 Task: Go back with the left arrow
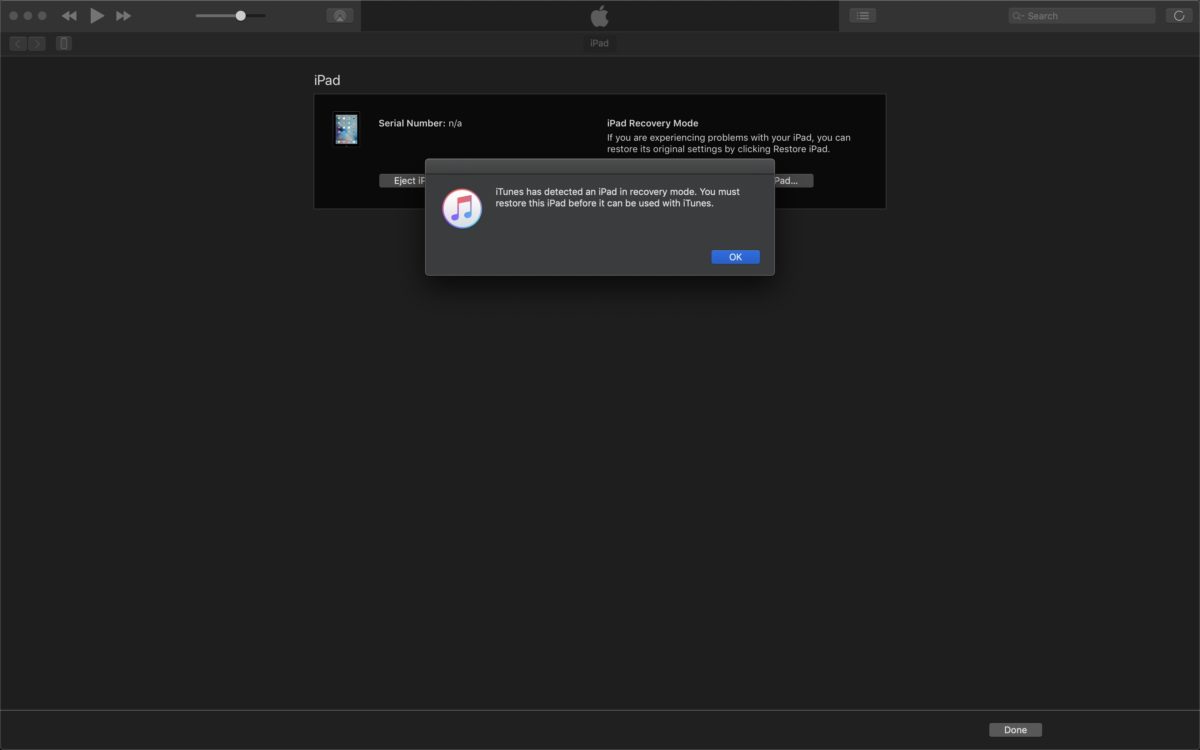click(18, 43)
